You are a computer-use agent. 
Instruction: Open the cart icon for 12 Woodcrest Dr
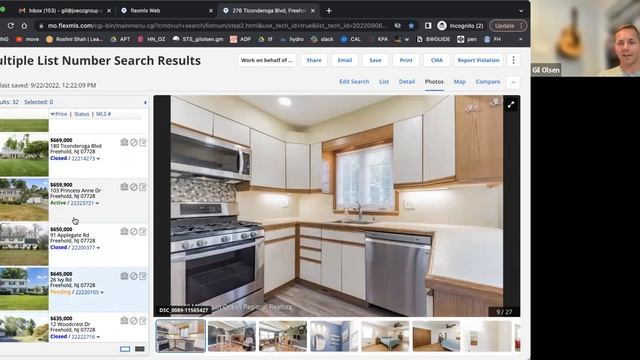[x=124, y=320]
